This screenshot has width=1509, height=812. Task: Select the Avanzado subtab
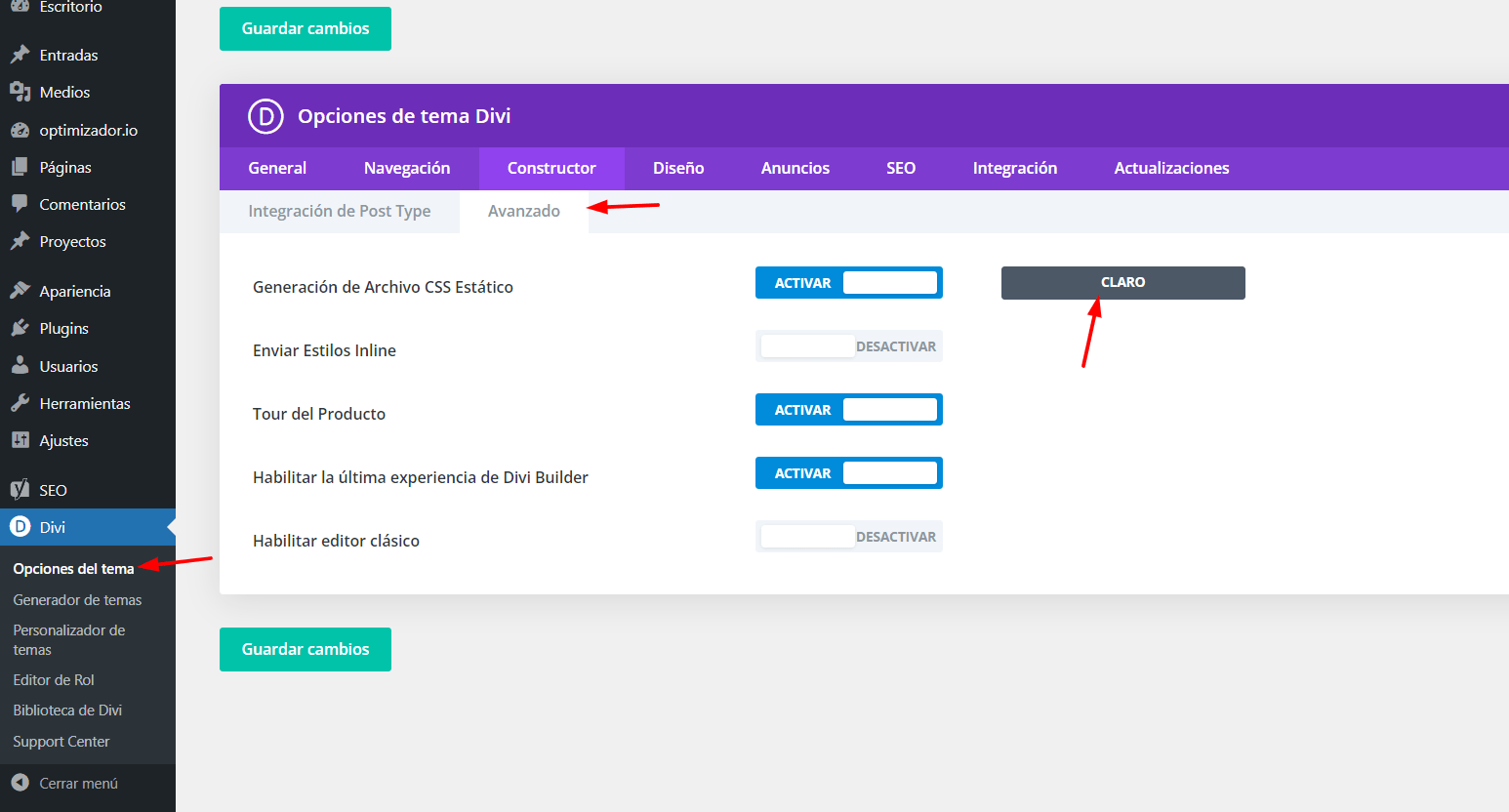pos(524,211)
